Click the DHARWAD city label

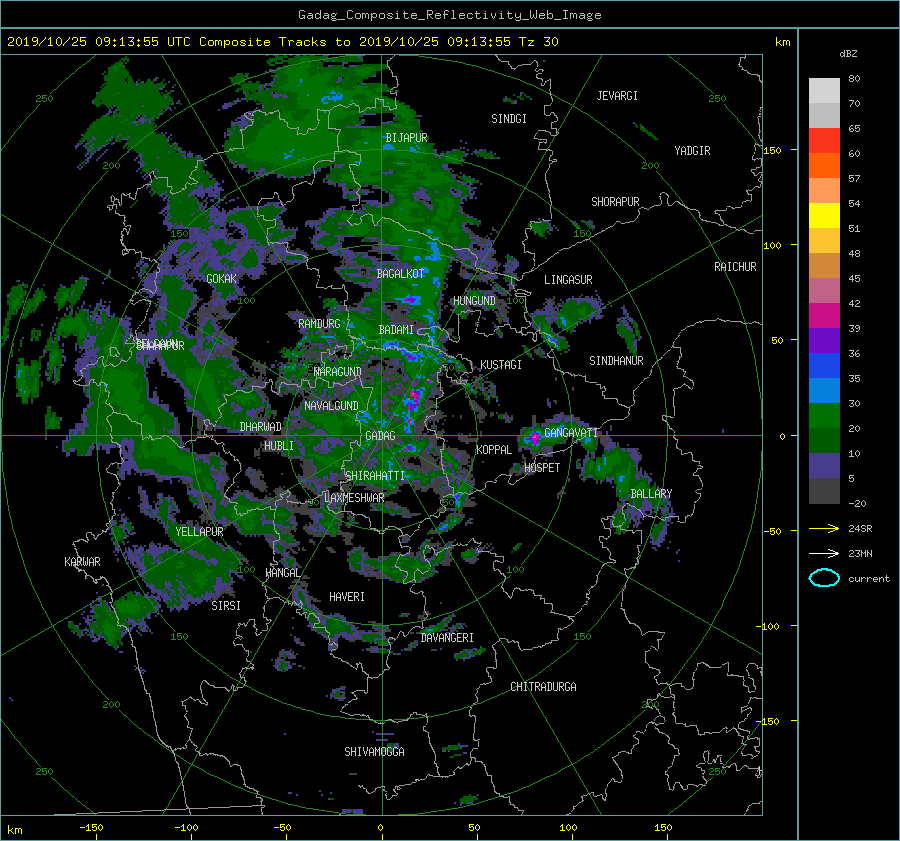click(x=261, y=427)
